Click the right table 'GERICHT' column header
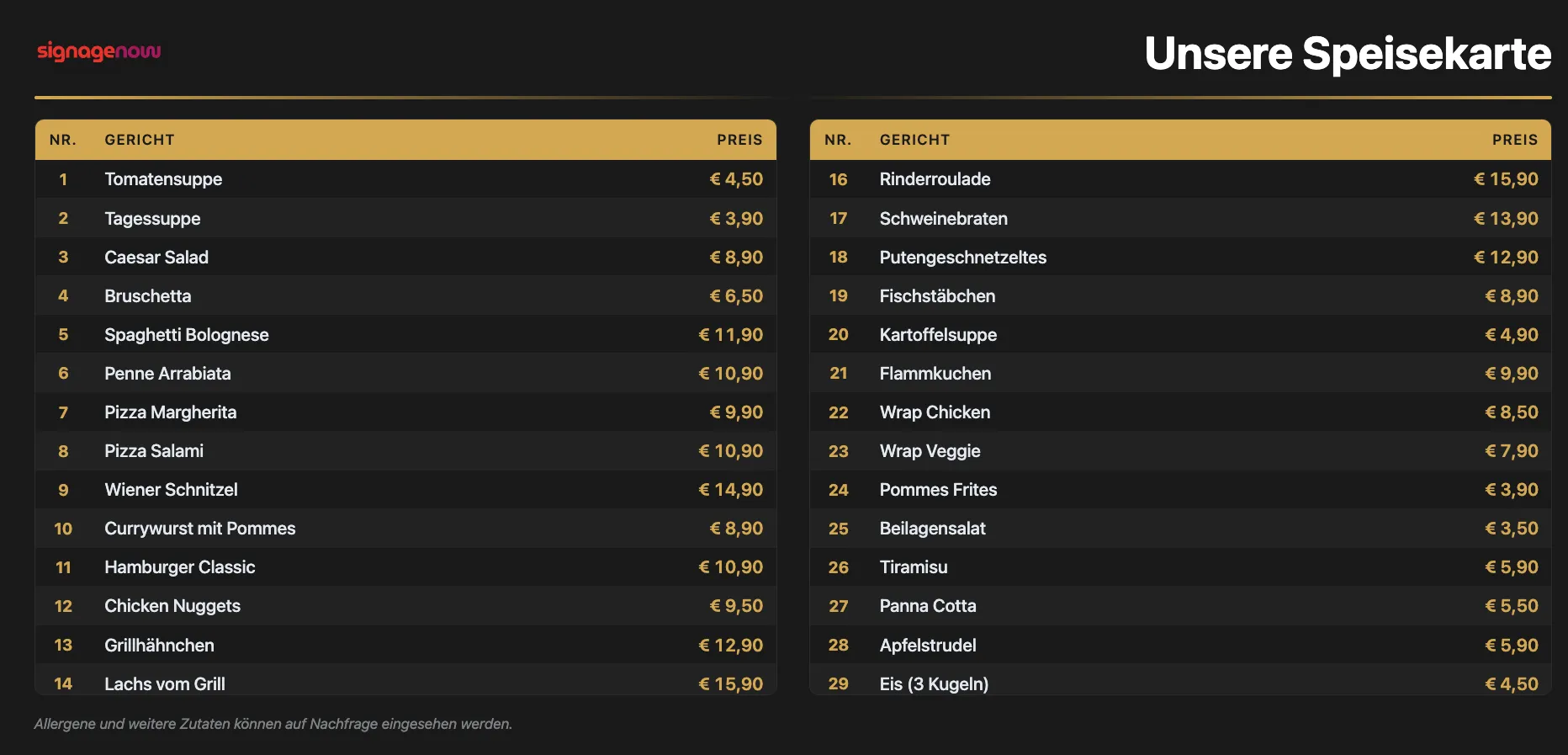Viewport: 1568px width, 755px height. click(914, 140)
